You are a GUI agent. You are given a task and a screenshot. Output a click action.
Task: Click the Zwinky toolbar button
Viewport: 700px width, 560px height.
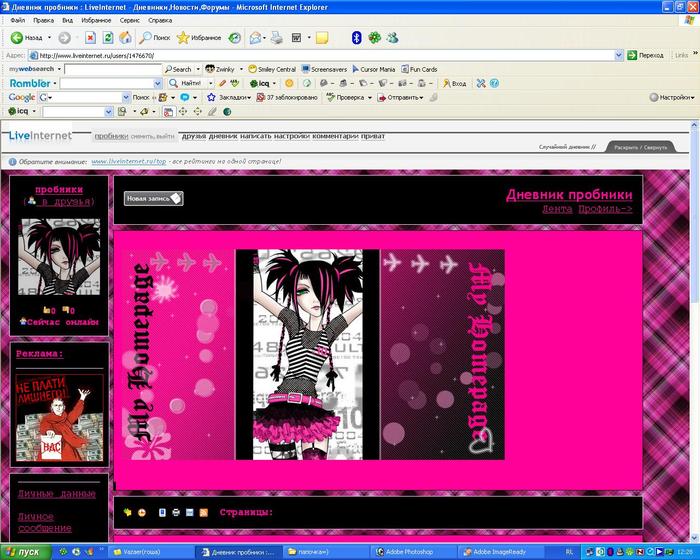pos(220,69)
